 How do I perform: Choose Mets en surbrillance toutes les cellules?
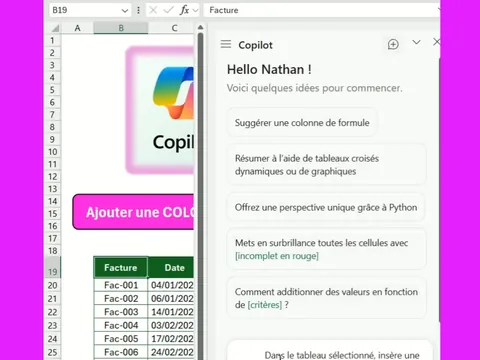point(327,249)
